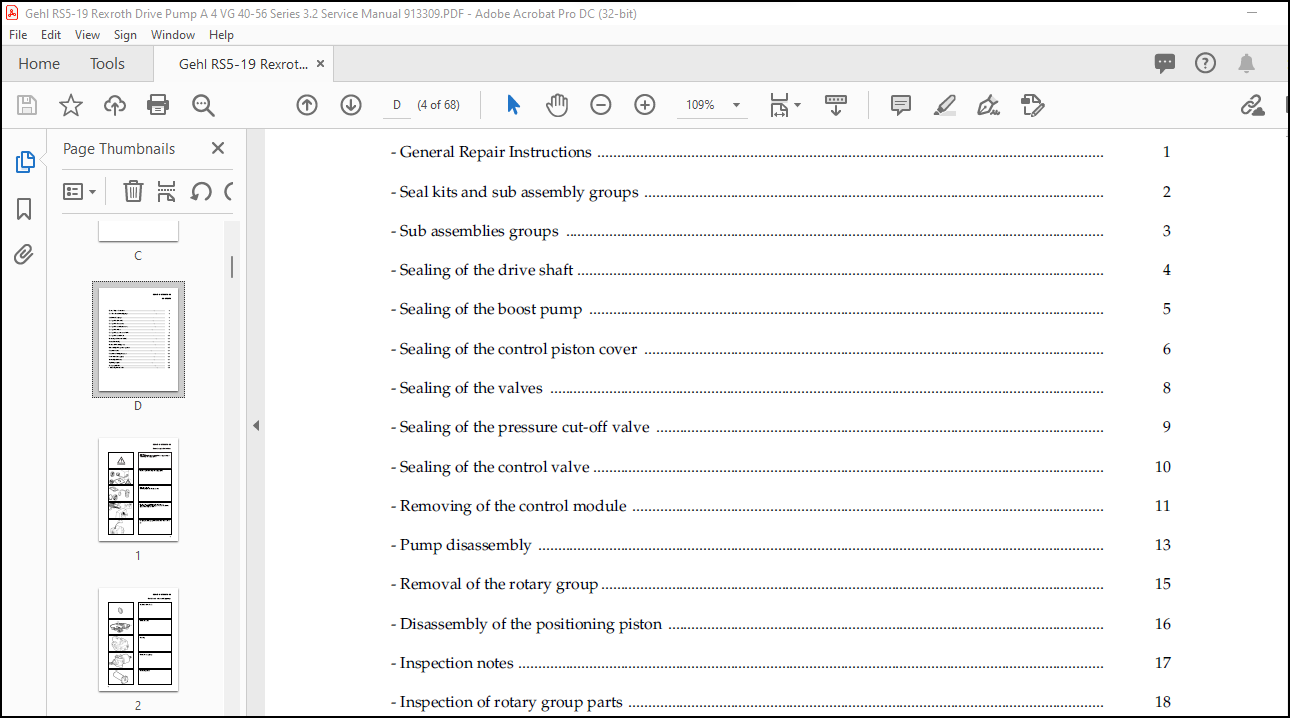The height and width of the screenshot is (718, 1290).
Task: Select page 2 thumbnail
Action: 138,639
